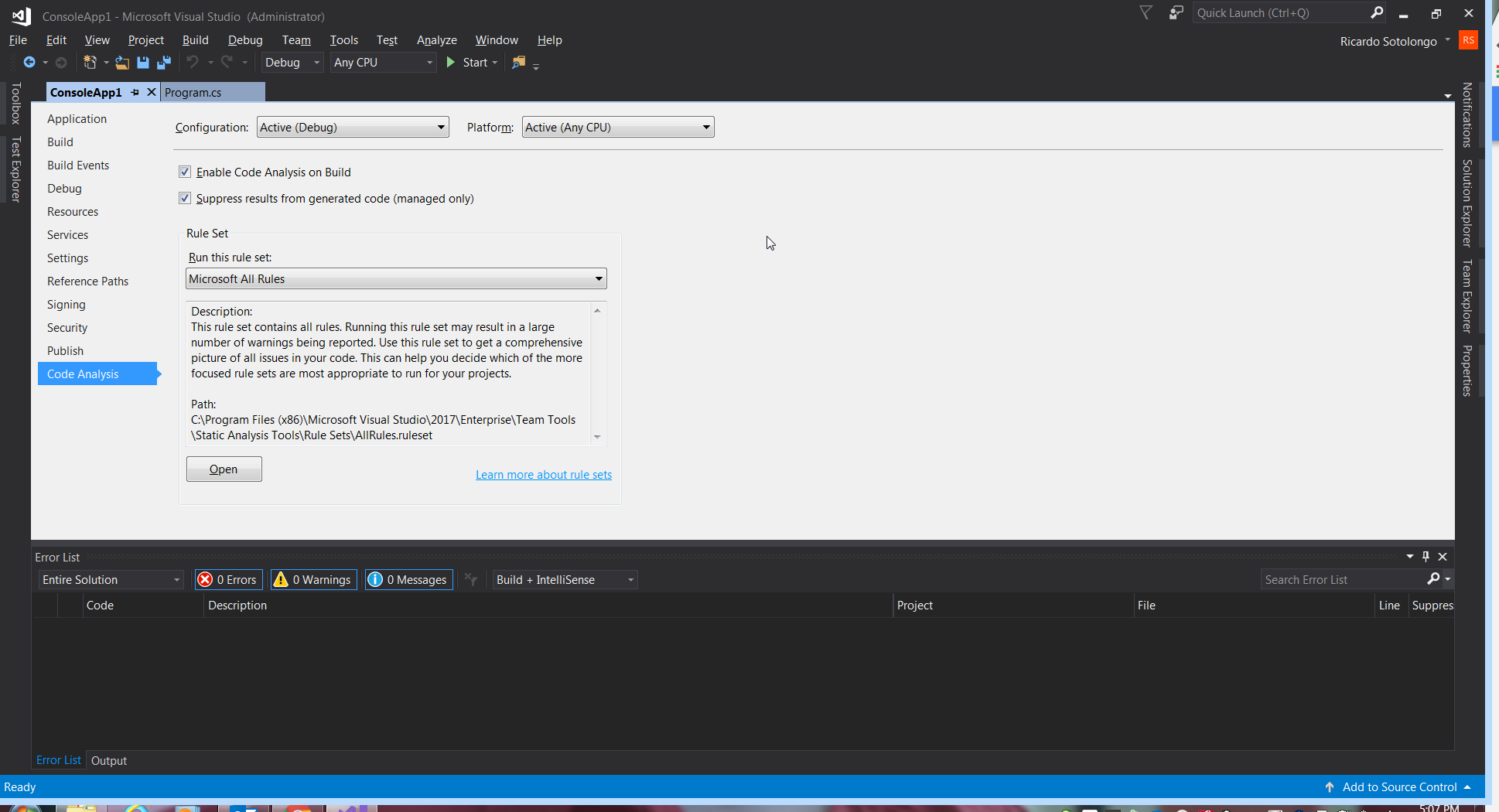Open the Debug solution configuration dropdown

[292, 63]
